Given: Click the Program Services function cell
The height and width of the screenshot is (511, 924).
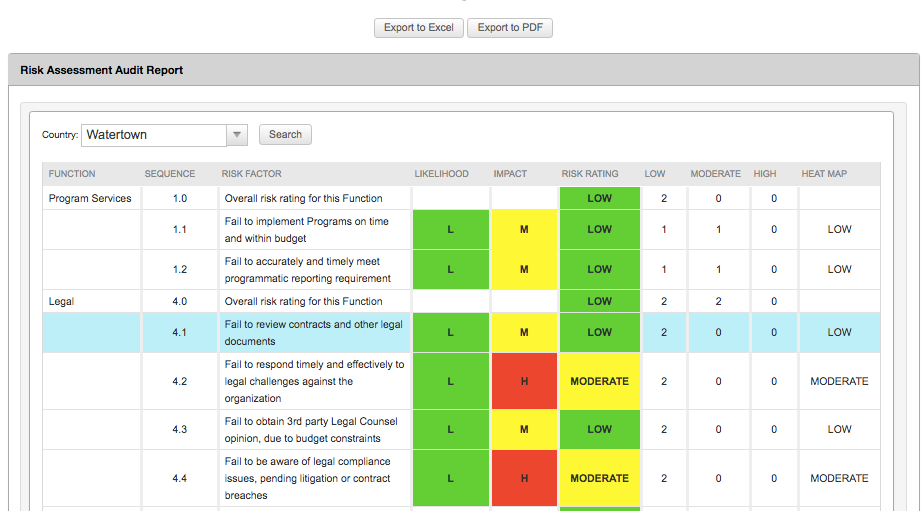Looking at the screenshot, I should click(90, 199).
